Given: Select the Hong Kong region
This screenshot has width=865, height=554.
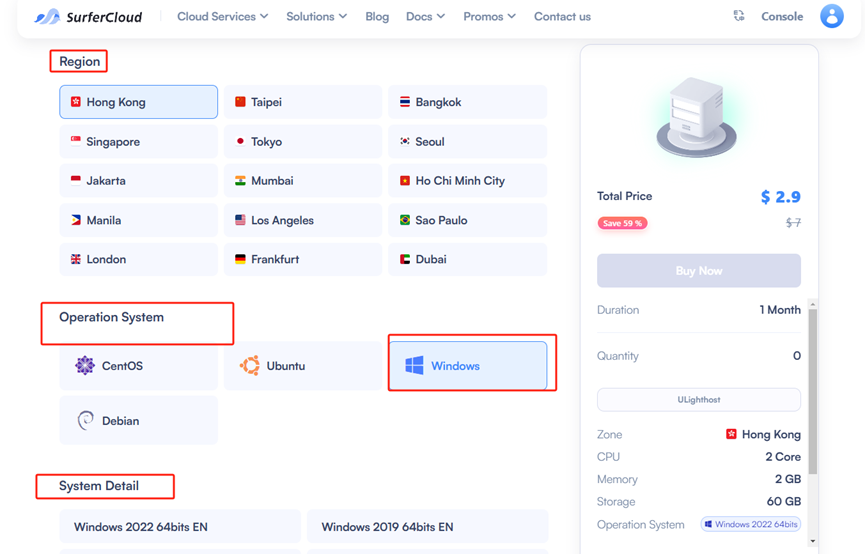Looking at the screenshot, I should tap(138, 102).
